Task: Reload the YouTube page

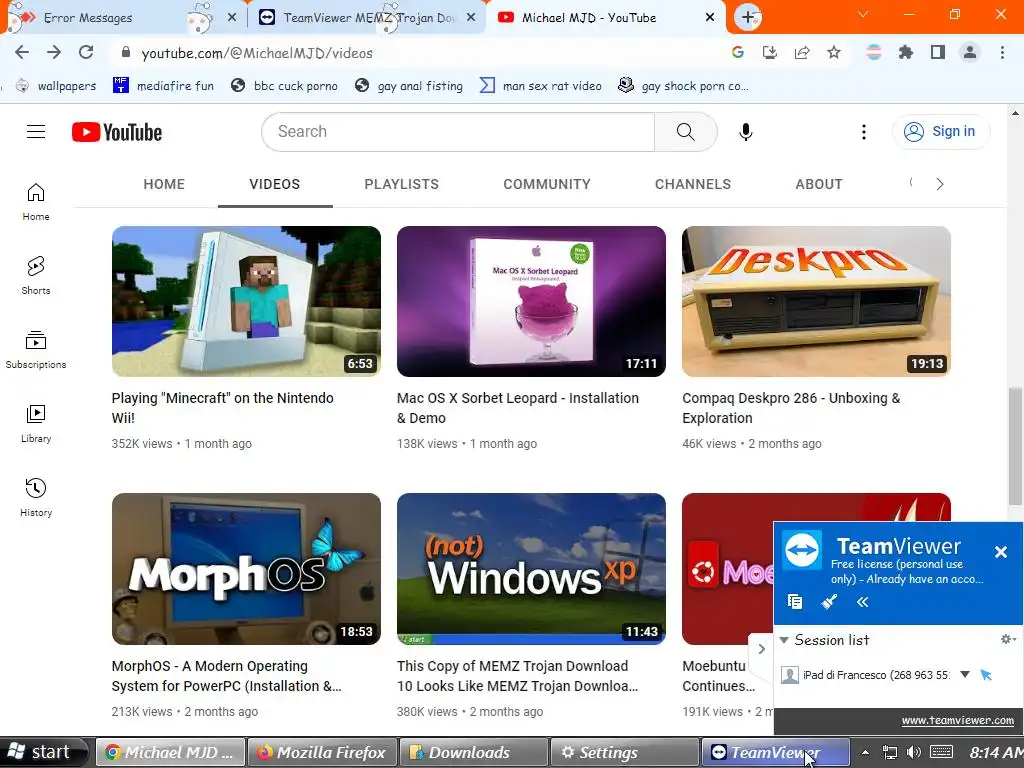Action: pyautogui.click(x=86, y=53)
